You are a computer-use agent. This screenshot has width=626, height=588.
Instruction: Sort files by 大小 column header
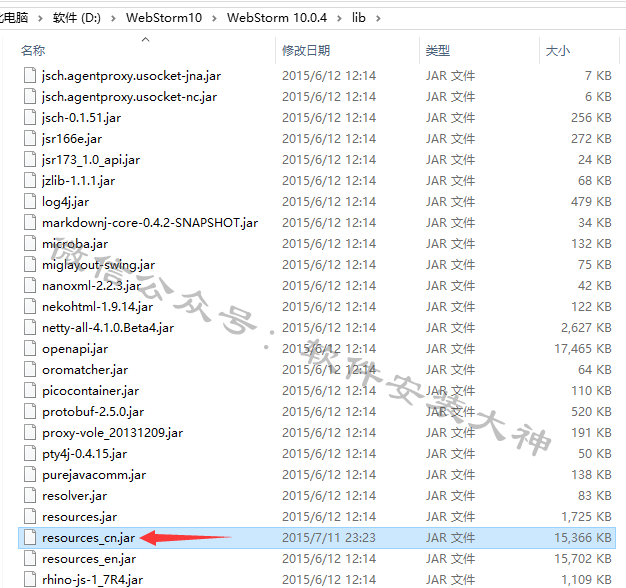coord(557,51)
